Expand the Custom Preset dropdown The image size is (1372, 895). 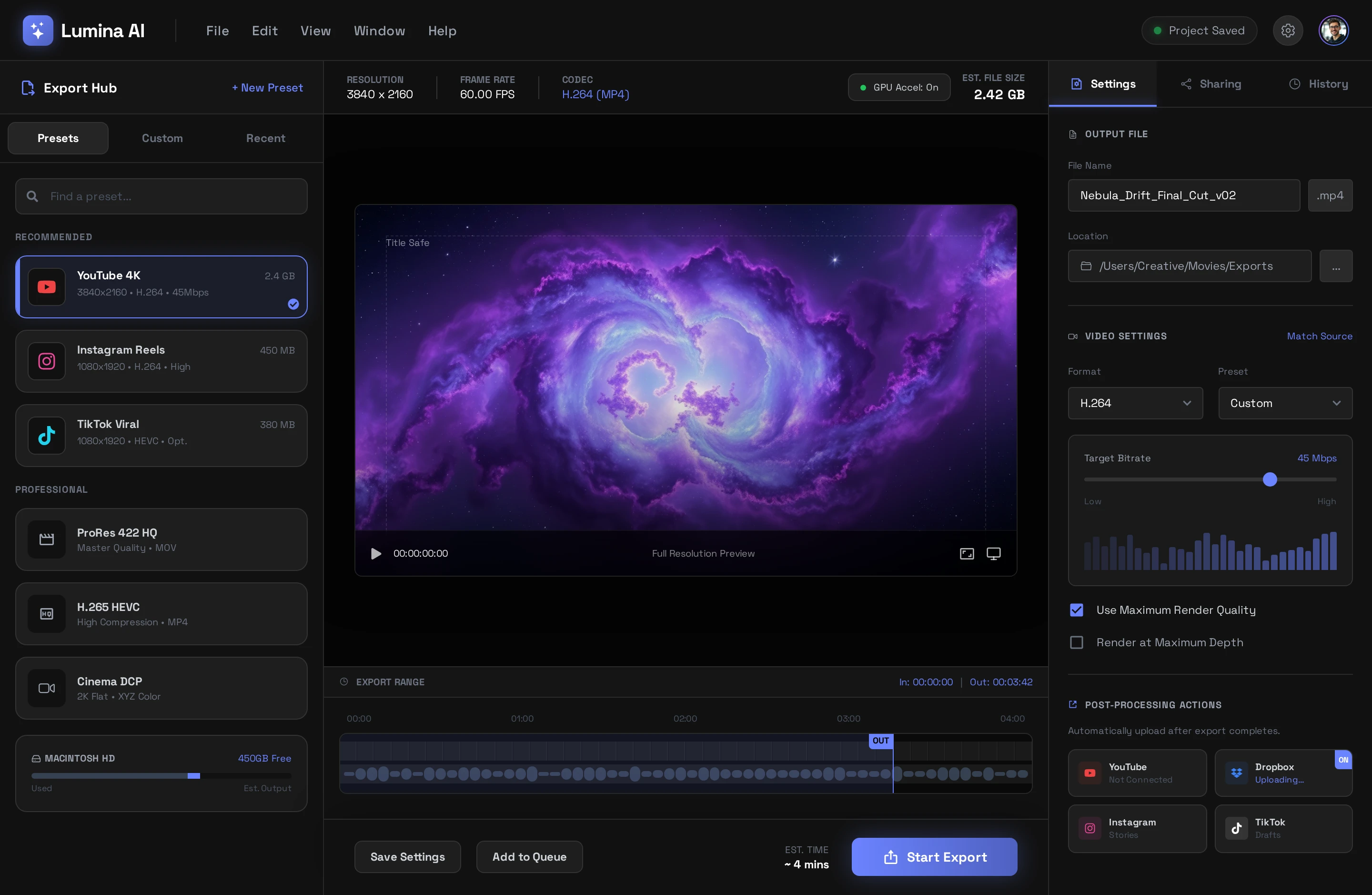coord(1285,403)
